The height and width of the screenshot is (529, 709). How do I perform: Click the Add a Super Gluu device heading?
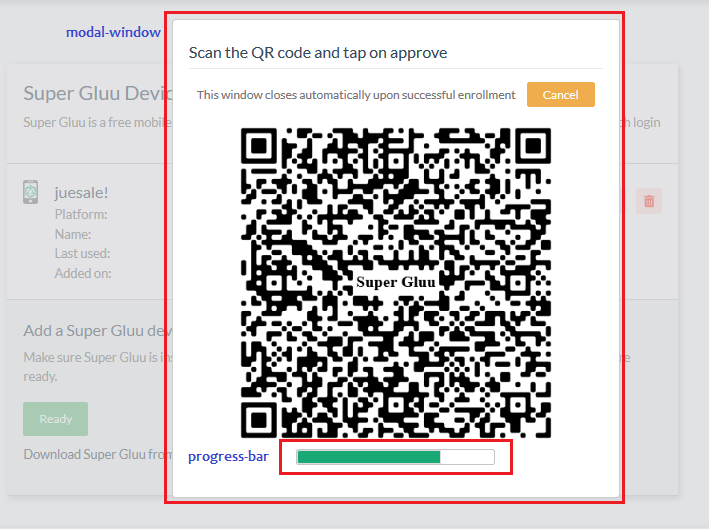(98, 331)
